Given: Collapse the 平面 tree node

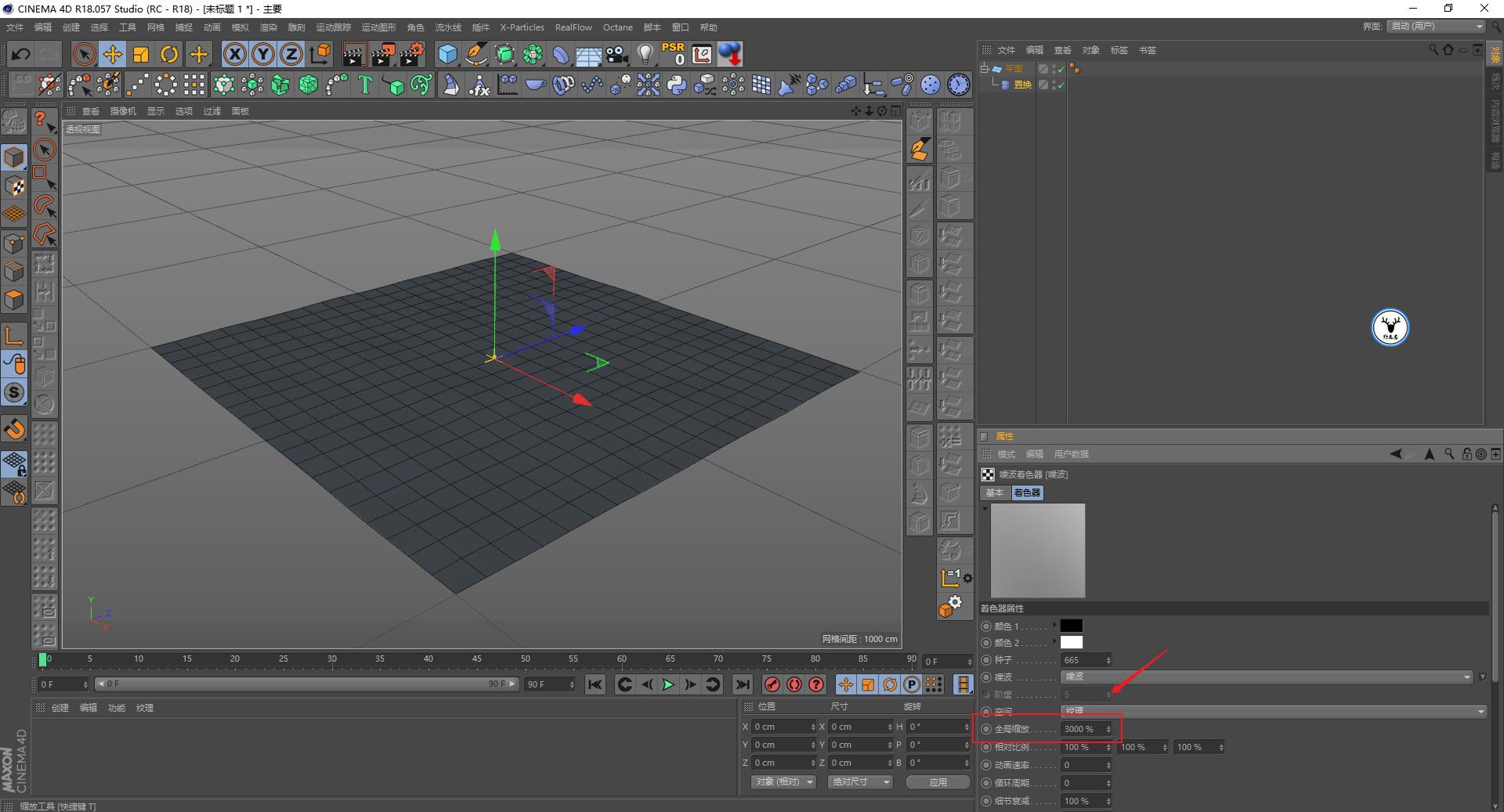Looking at the screenshot, I should 984,69.
